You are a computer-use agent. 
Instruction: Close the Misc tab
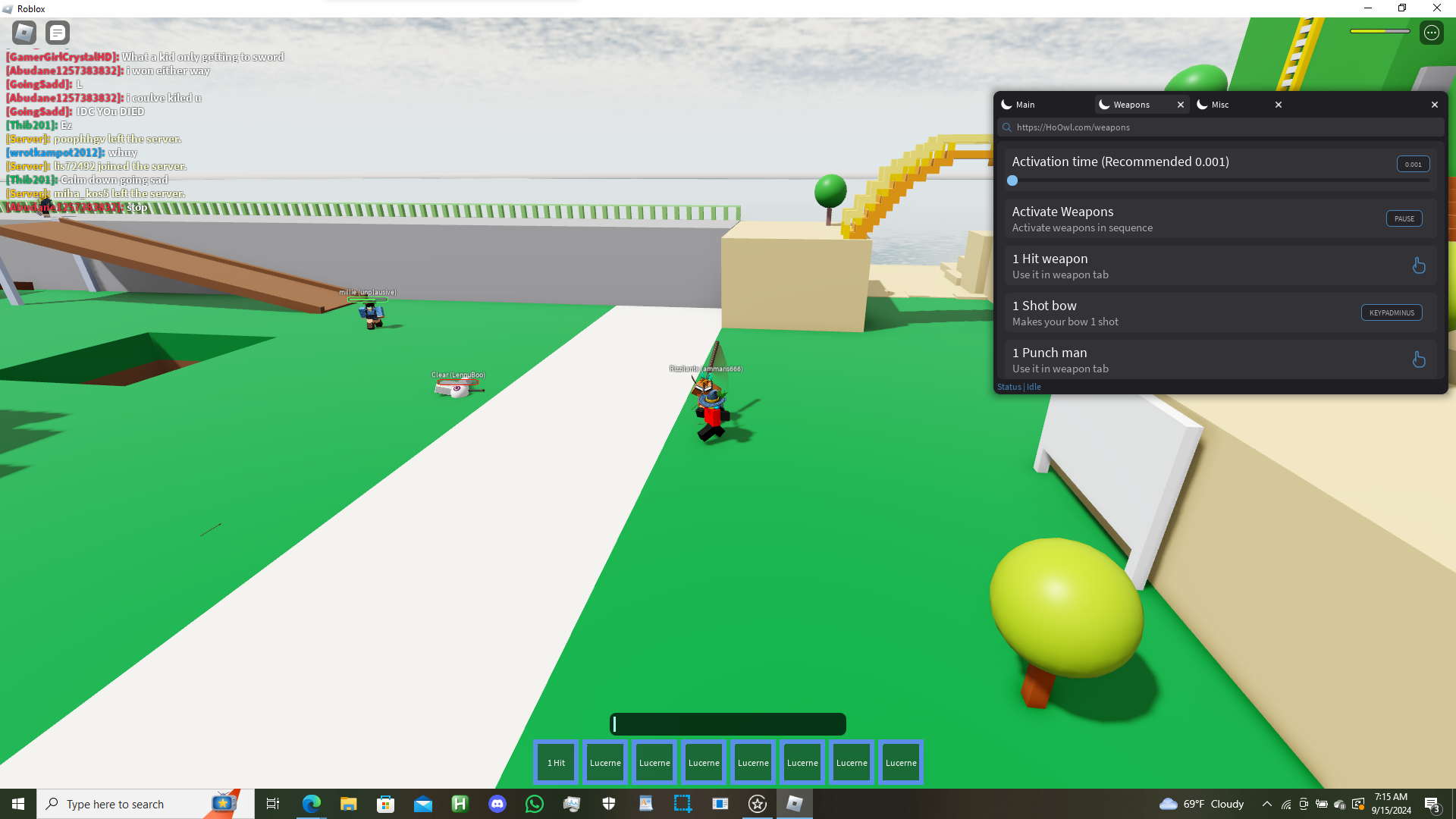1279,105
